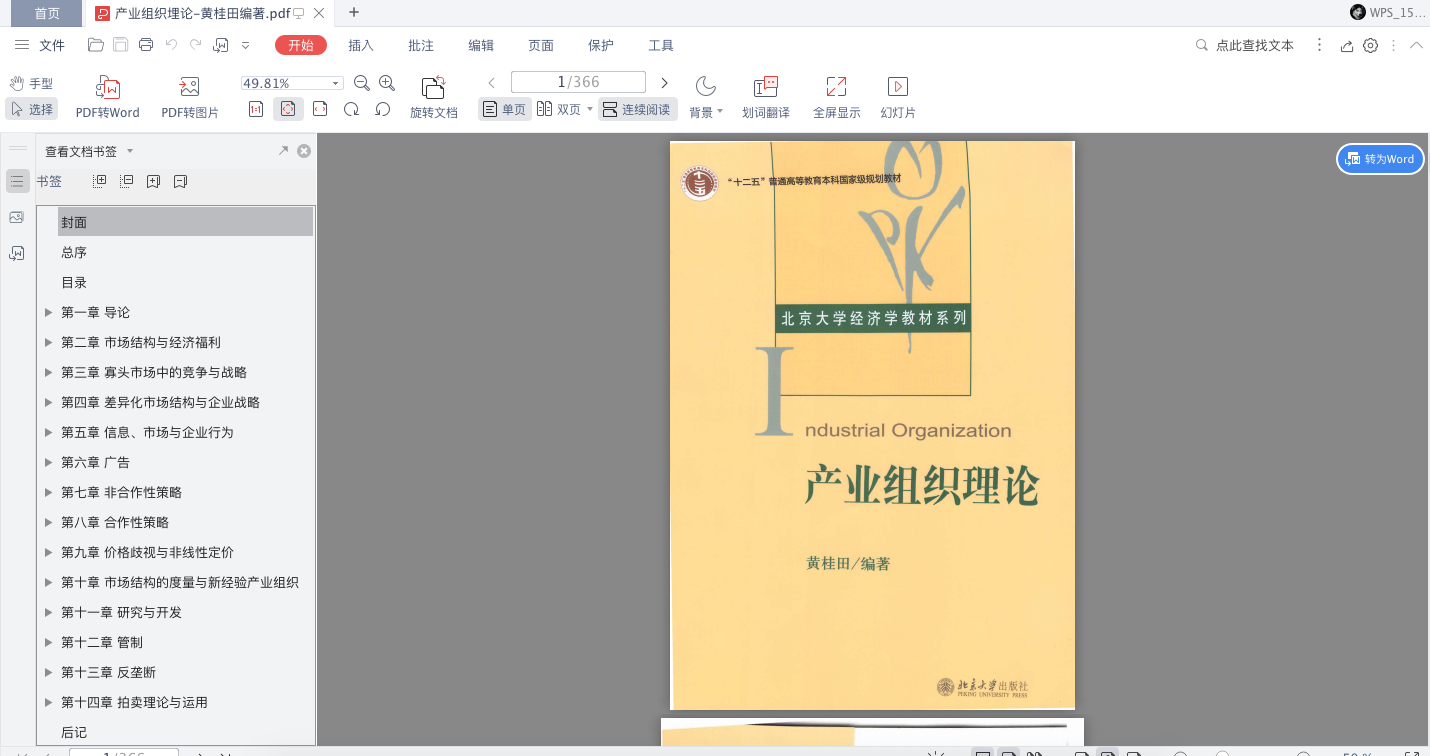The width and height of the screenshot is (1430, 756).
Task: Zoom out with the minus magnifier
Action: [362, 83]
